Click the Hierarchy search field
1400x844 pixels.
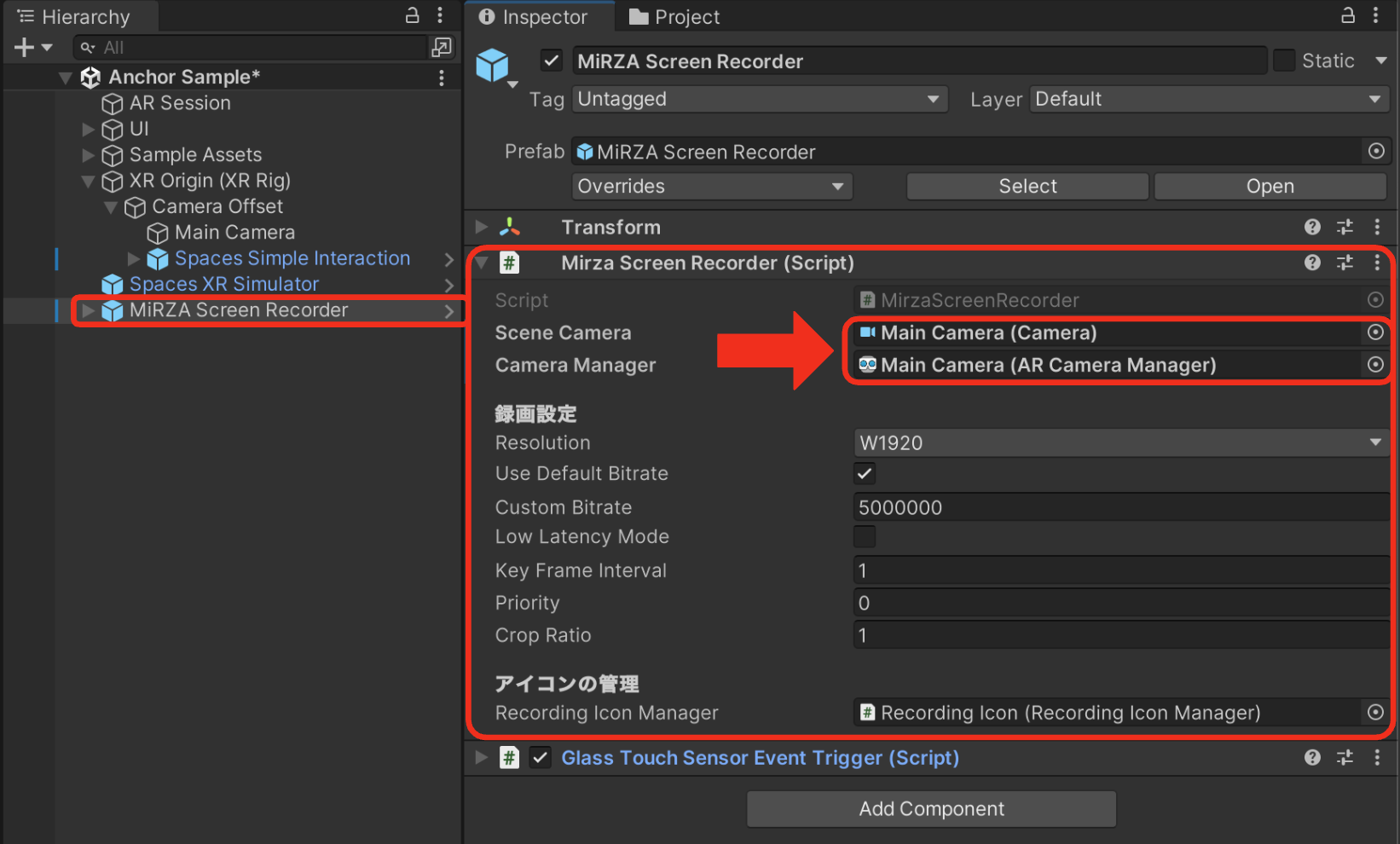(x=250, y=48)
